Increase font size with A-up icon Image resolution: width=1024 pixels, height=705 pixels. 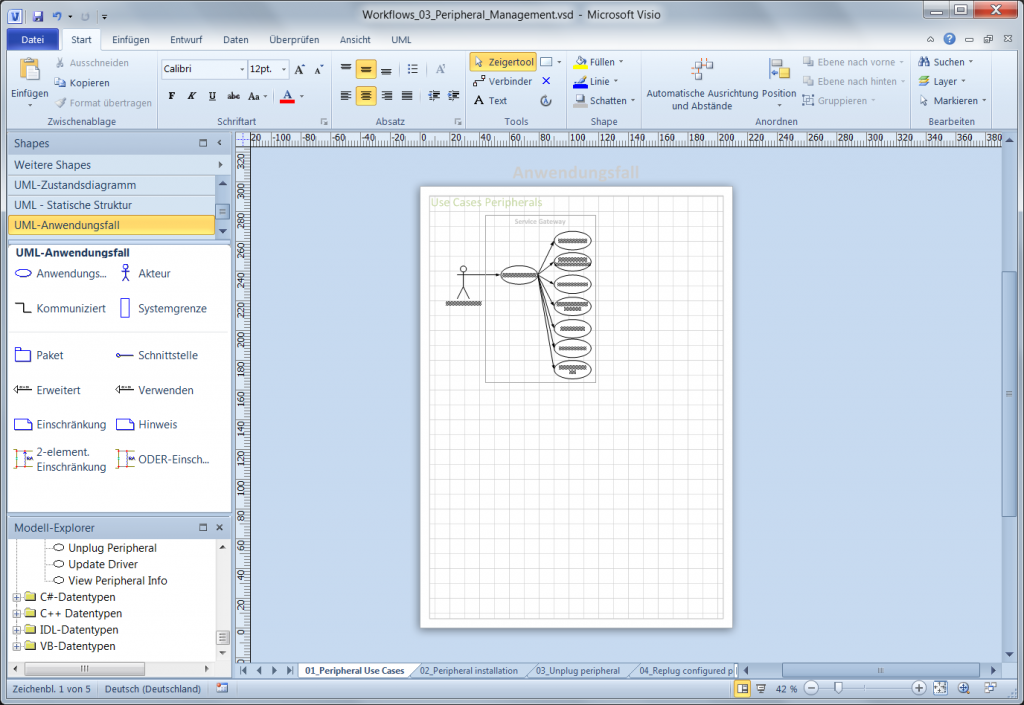[x=300, y=69]
